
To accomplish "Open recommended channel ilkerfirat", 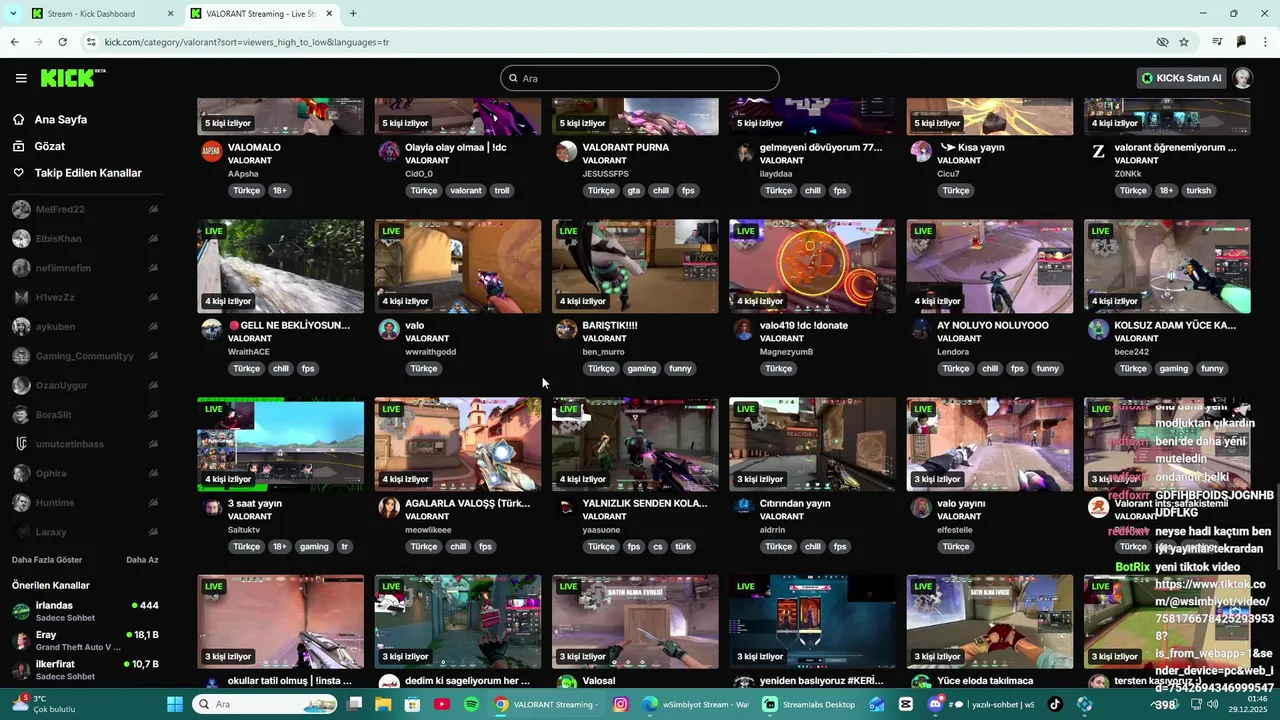I will (x=85, y=670).
